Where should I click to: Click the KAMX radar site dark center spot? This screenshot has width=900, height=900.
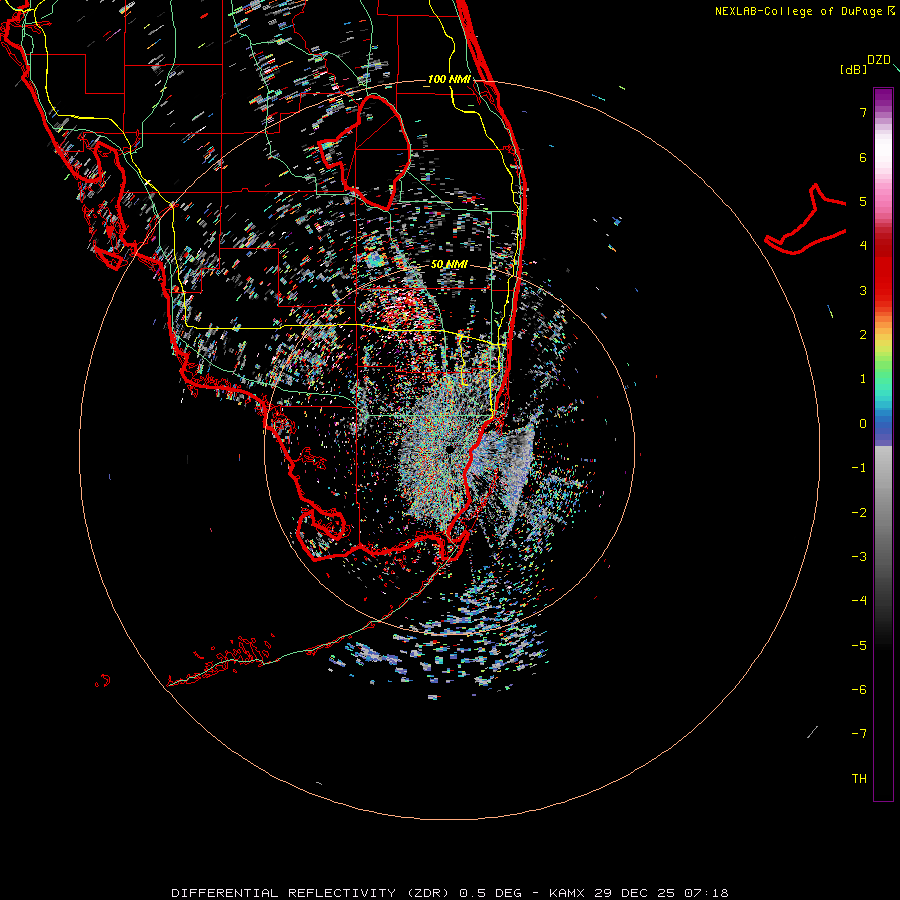pos(450,449)
